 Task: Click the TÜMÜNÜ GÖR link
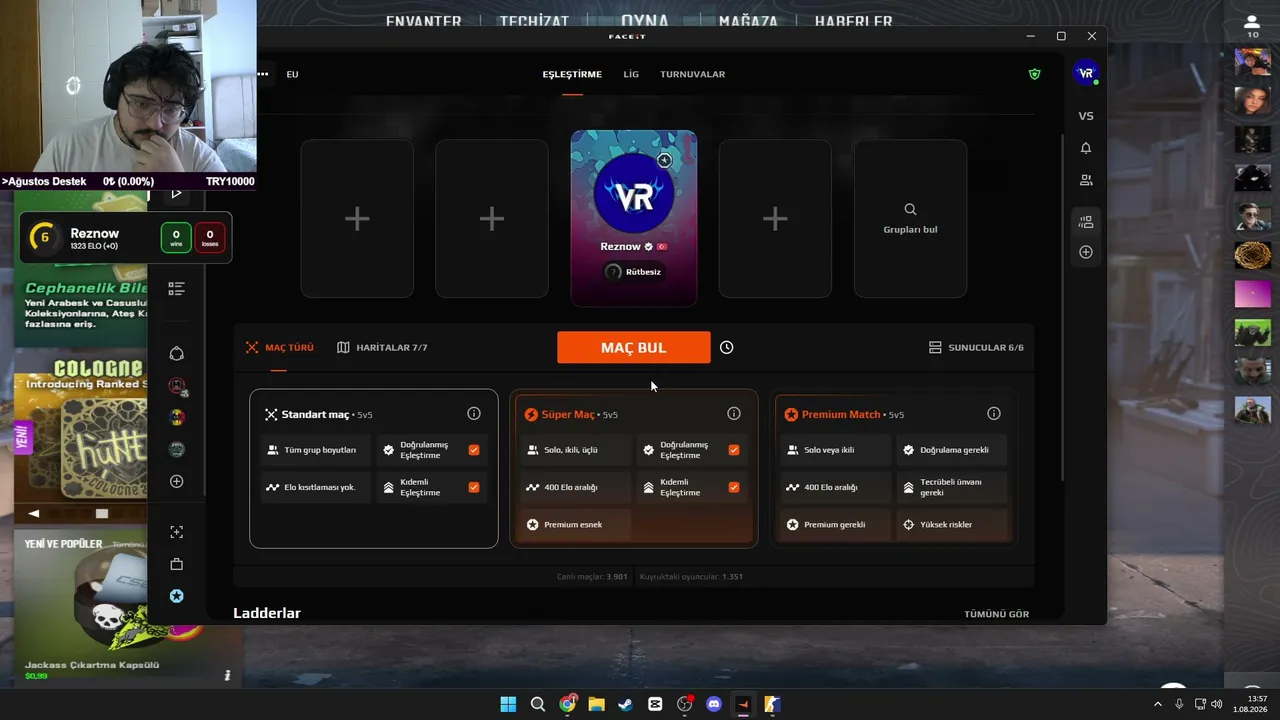(996, 614)
